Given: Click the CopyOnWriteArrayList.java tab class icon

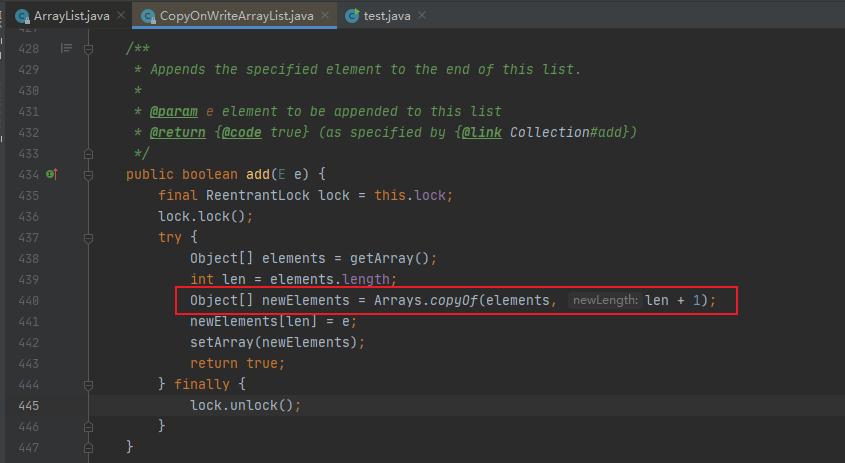Looking at the screenshot, I should pos(148,16).
